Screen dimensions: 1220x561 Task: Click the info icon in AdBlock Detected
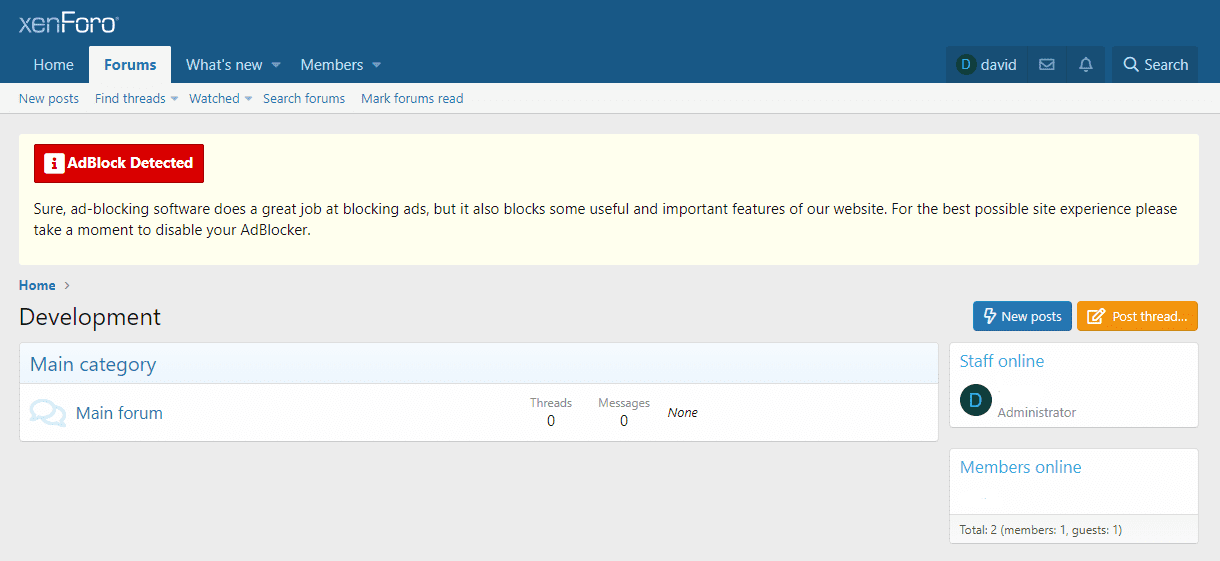point(54,164)
